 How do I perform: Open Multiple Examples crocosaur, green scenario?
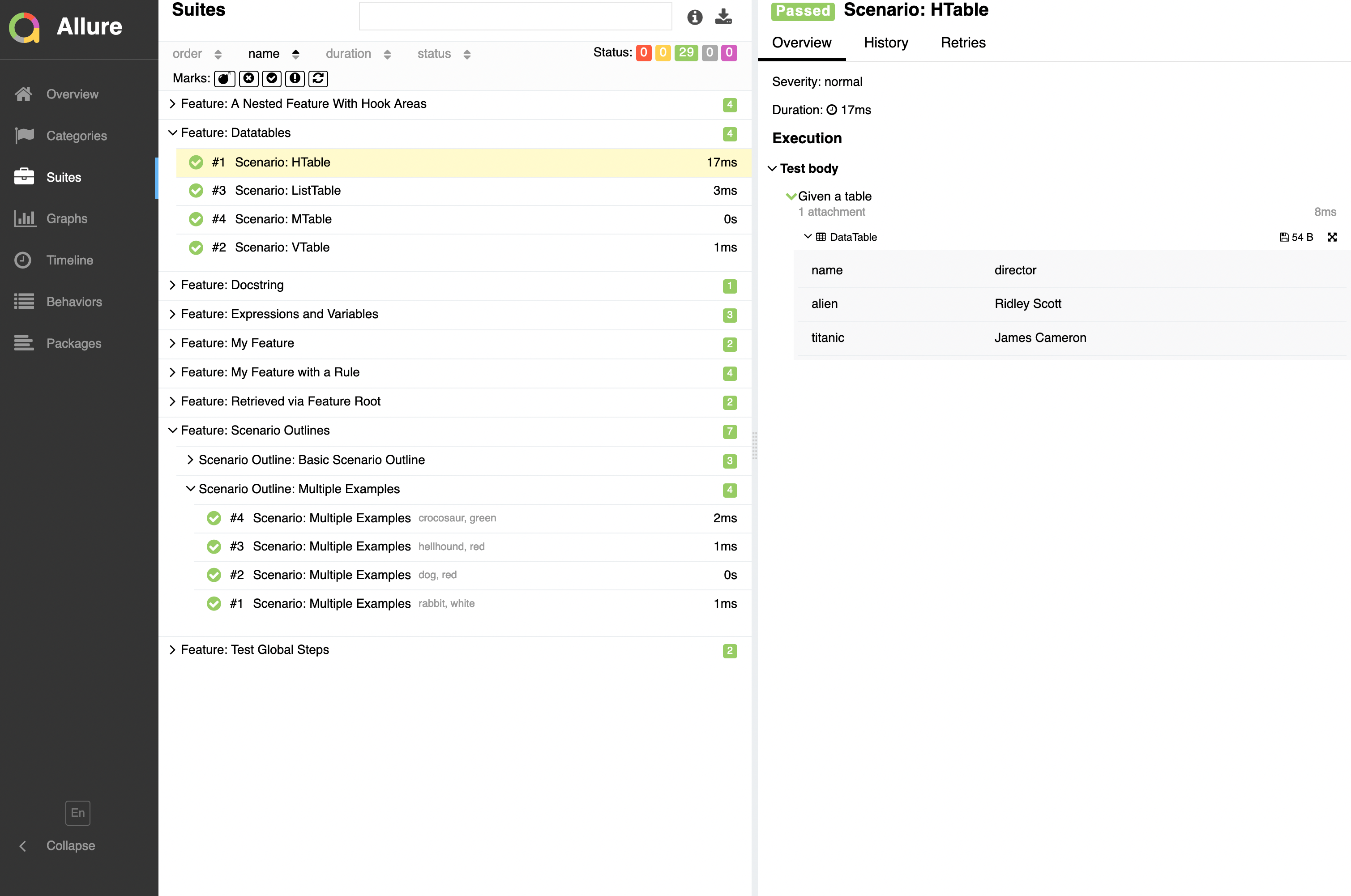[x=473, y=518]
